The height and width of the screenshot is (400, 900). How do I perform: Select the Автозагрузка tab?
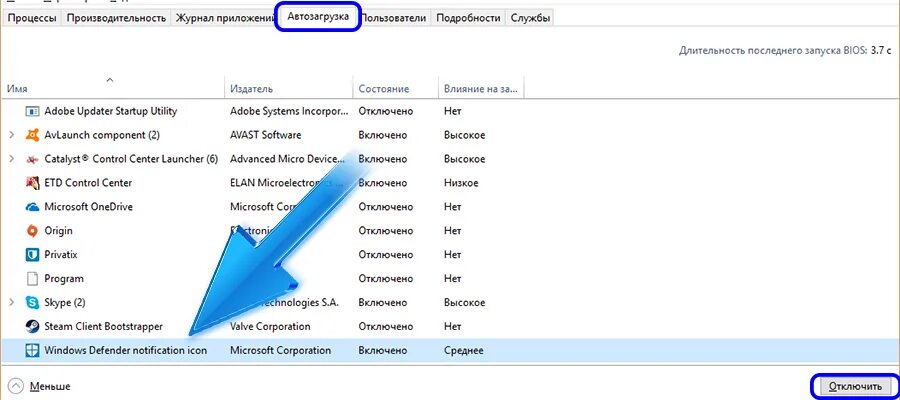[318, 17]
